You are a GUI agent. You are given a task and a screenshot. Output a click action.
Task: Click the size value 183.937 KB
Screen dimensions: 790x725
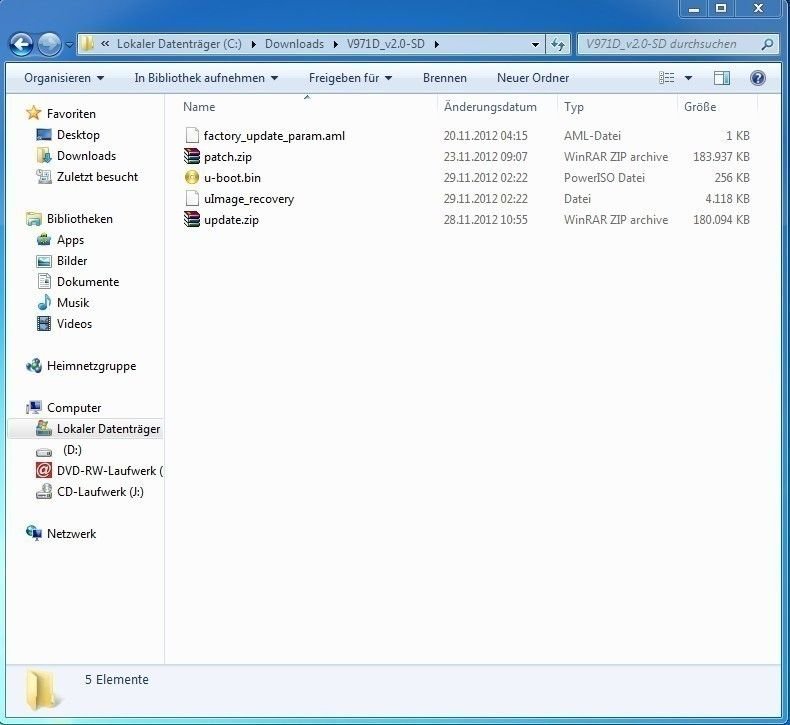click(x=721, y=157)
